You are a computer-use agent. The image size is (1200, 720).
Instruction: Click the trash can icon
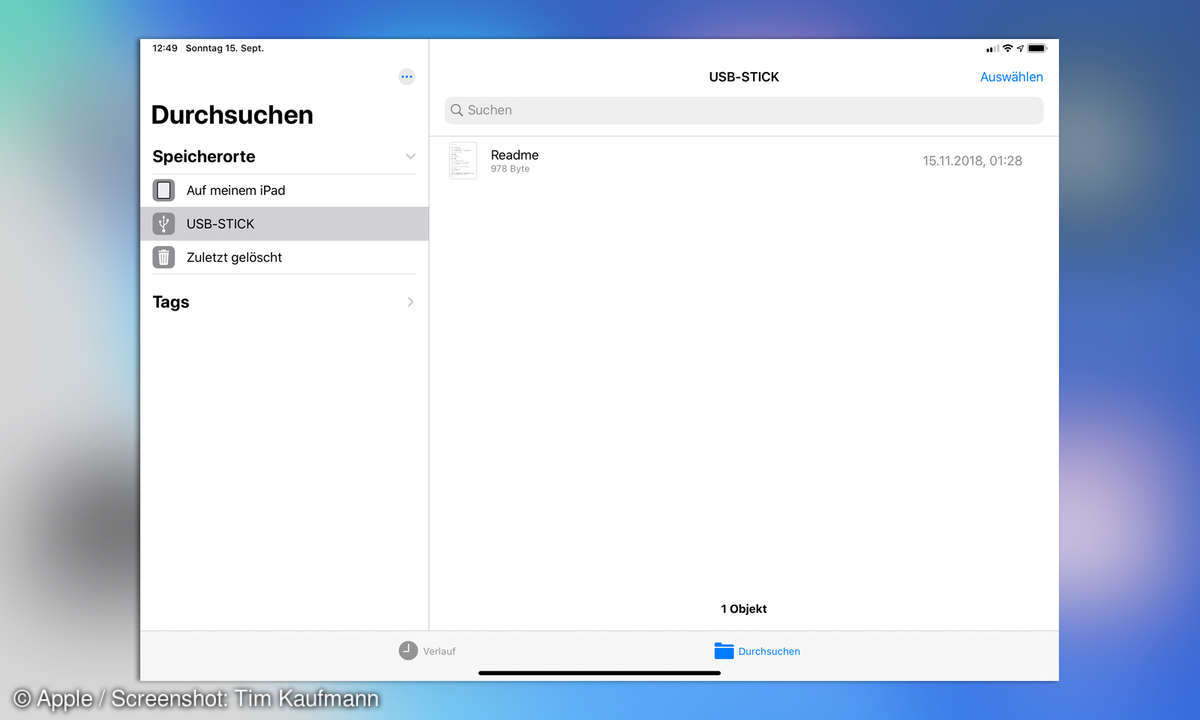click(x=164, y=257)
